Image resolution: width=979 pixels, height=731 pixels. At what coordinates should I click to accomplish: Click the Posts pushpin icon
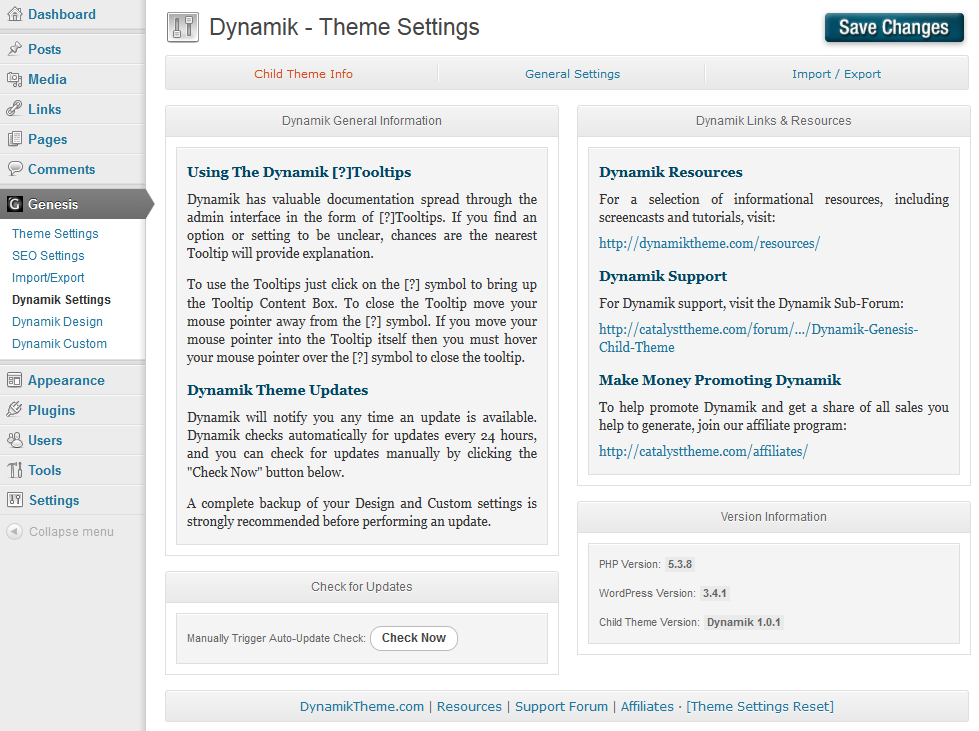point(14,49)
